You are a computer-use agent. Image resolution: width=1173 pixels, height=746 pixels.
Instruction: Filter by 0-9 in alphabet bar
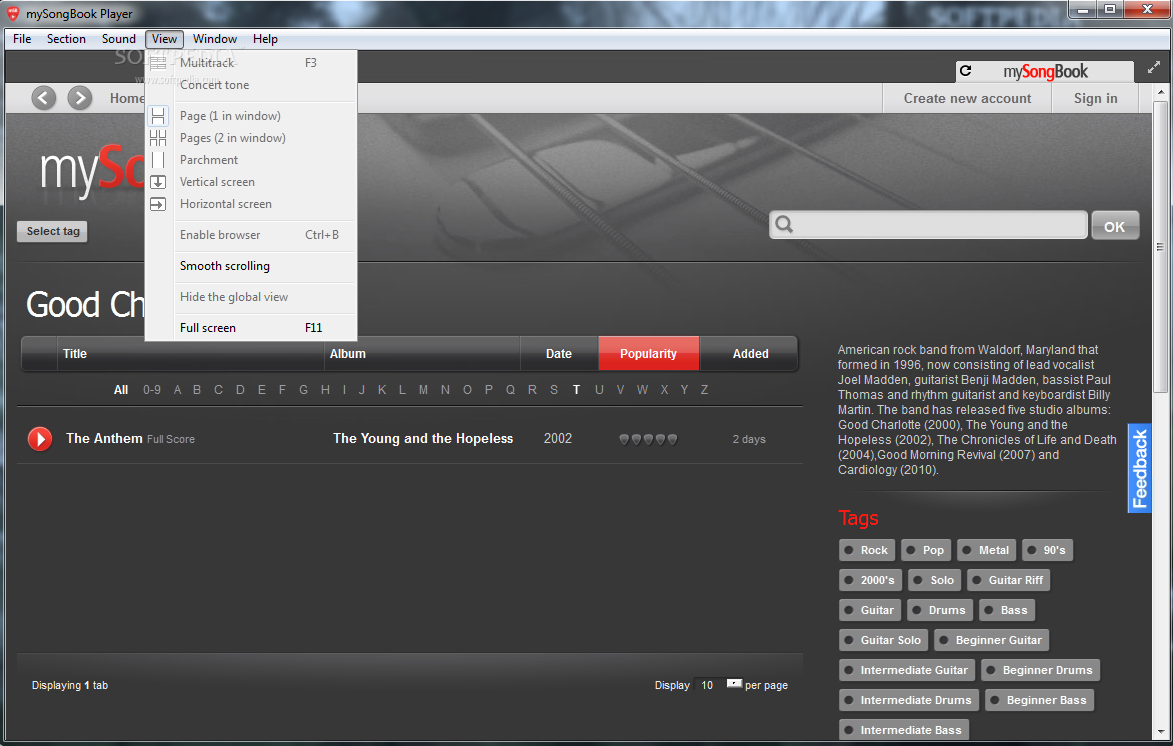pos(152,390)
